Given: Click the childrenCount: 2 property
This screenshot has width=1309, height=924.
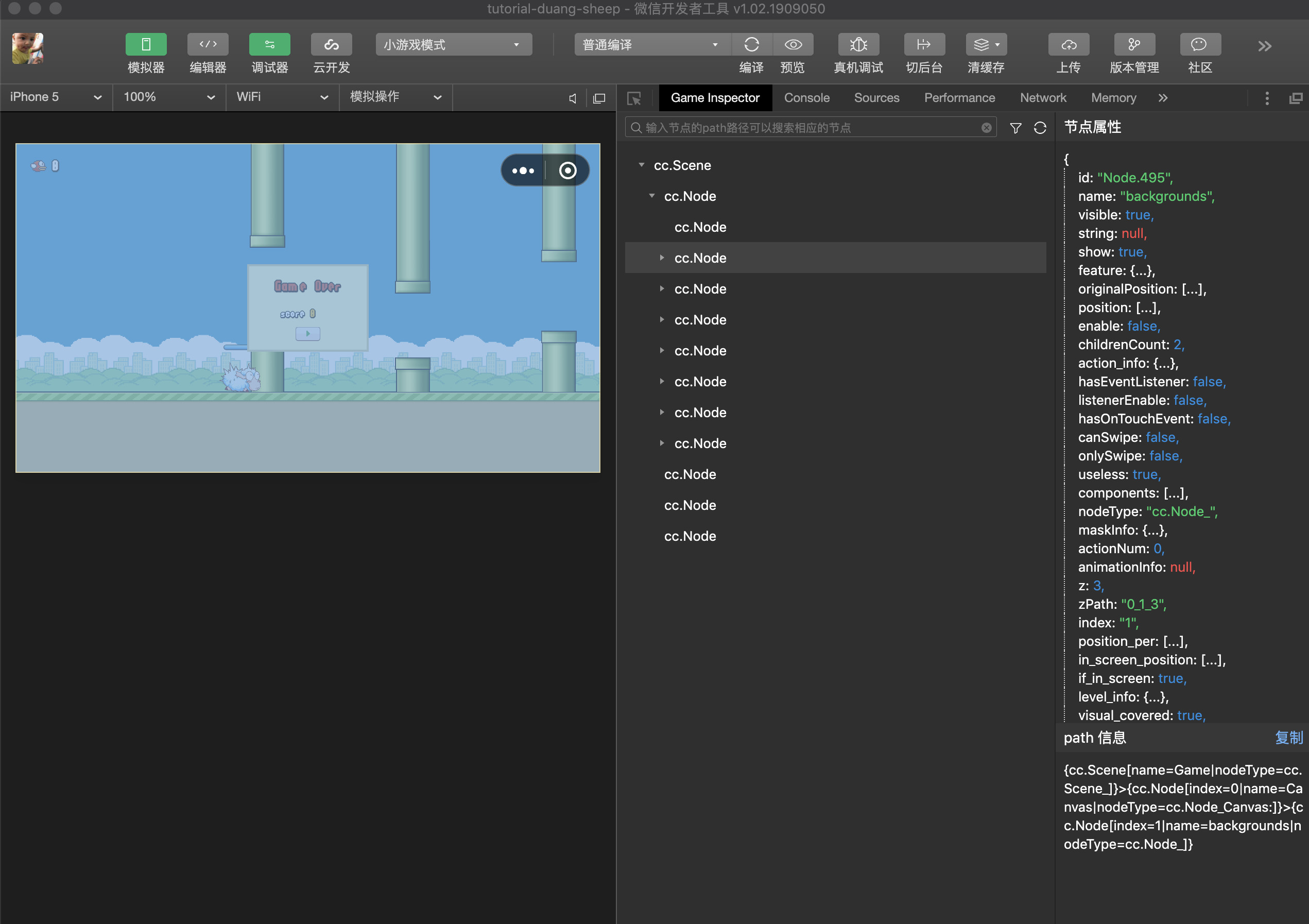Looking at the screenshot, I should [1131, 345].
